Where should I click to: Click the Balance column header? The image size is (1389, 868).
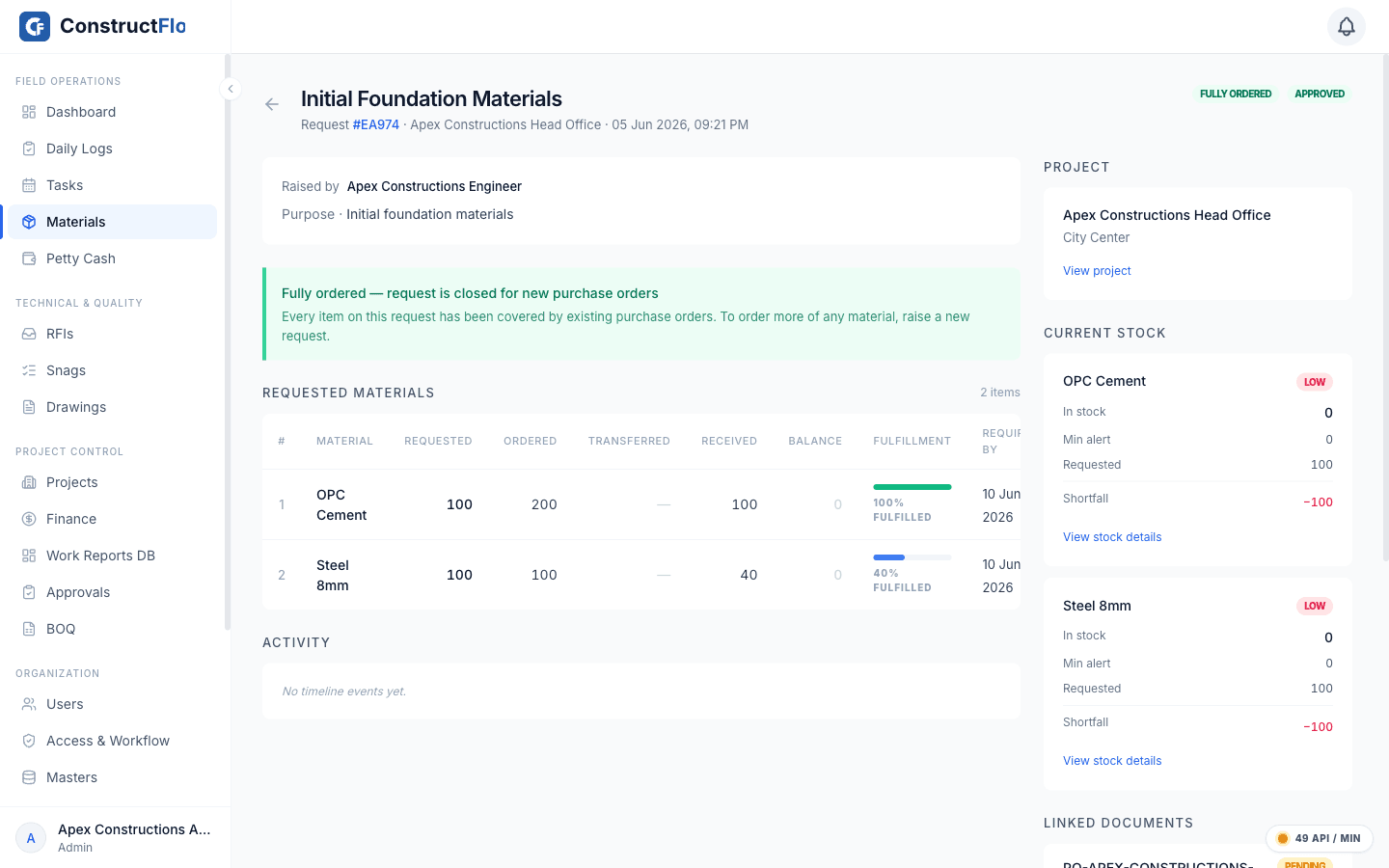[x=815, y=441]
